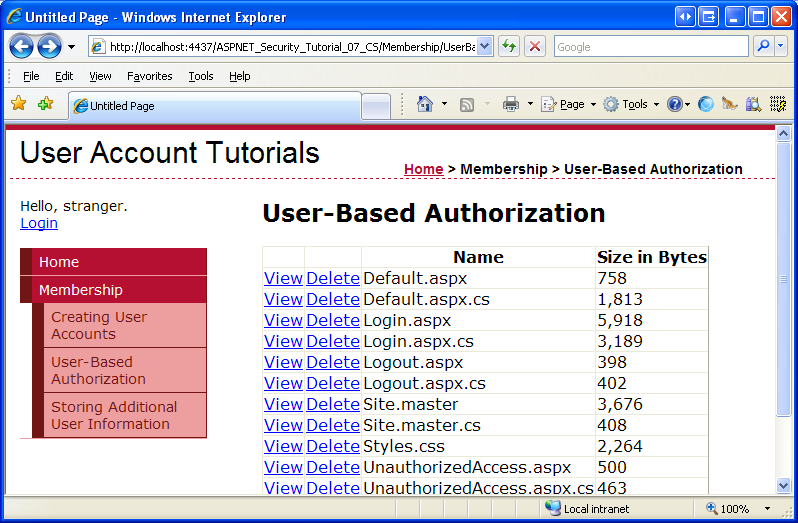Viewport: 798px width, 523px height.
Task: Click the 5,918 size value
Action: click(620, 321)
